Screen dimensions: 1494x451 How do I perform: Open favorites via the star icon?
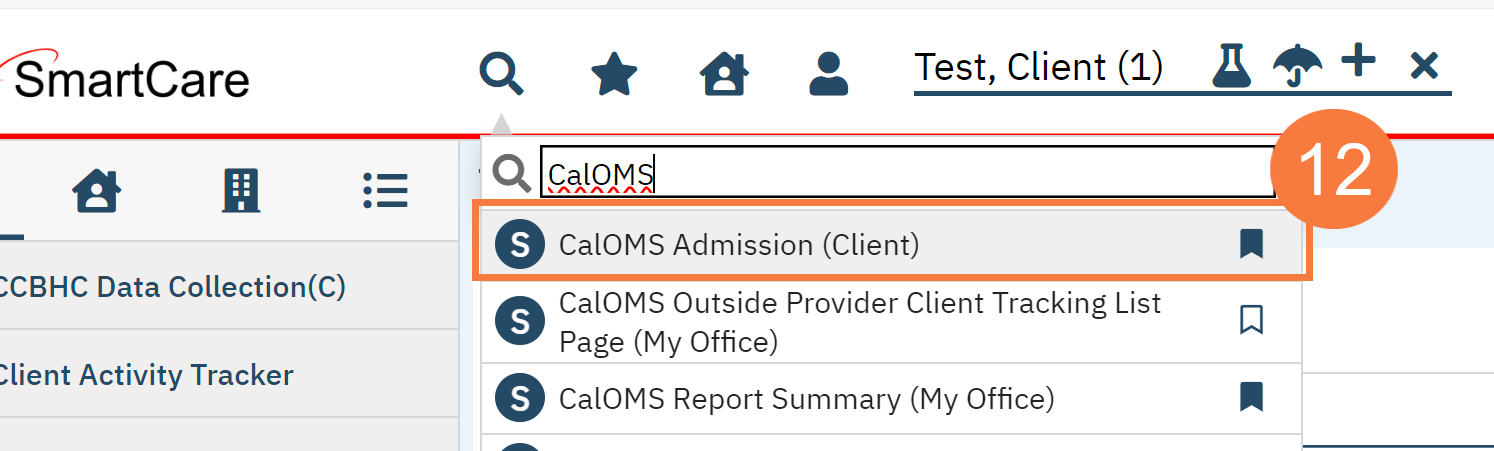pos(614,73)
